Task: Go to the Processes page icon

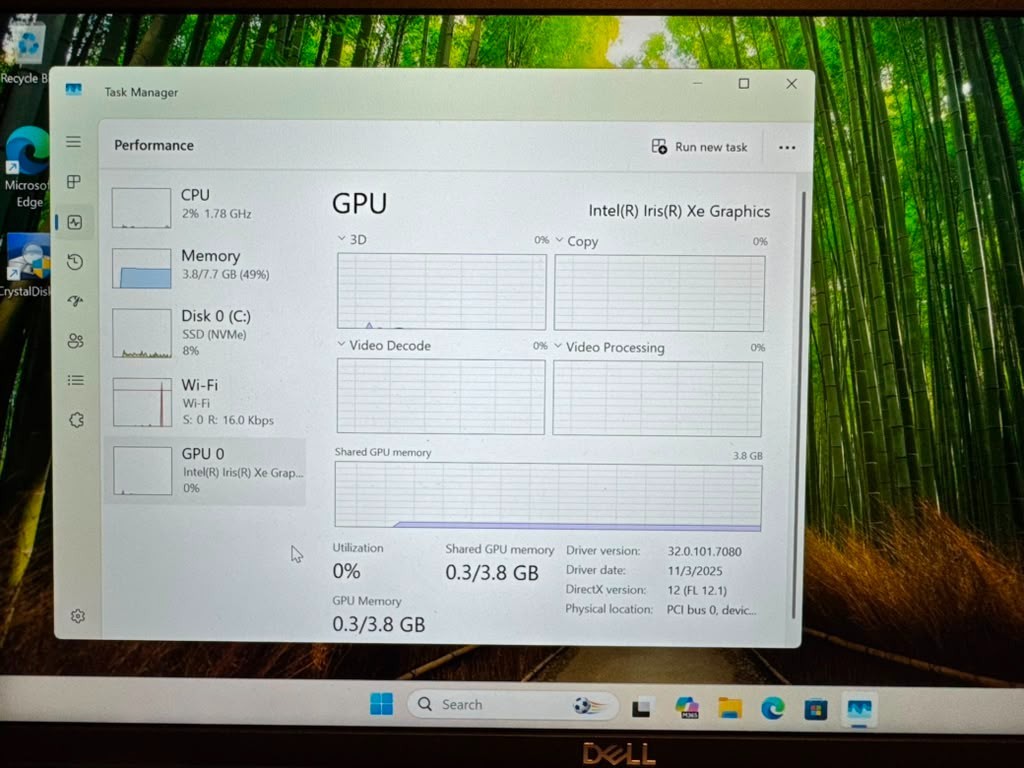Action: (74, 182)
